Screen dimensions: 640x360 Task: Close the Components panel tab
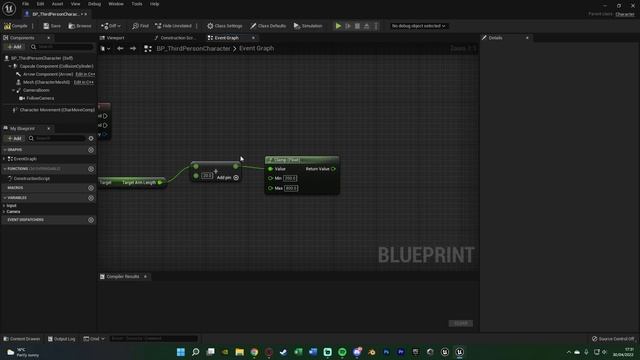tap(48, 38)
